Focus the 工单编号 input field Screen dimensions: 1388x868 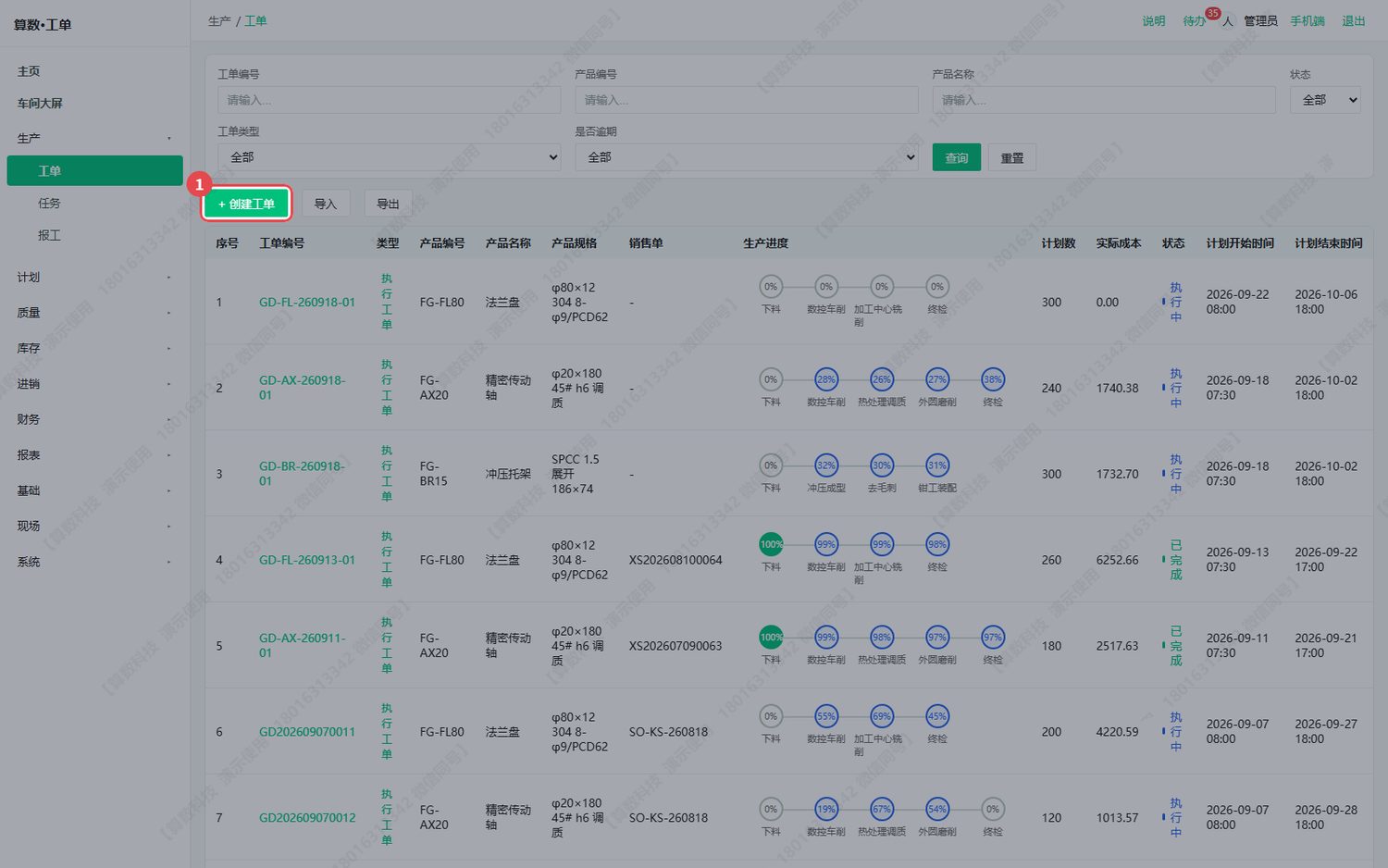pos(390,100)
